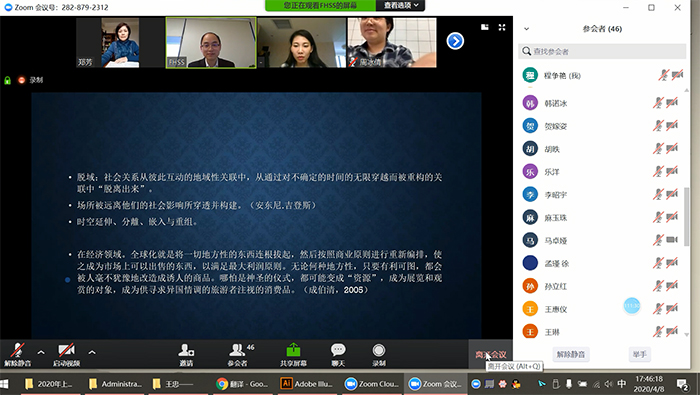Click Raise Hand (举手) button
Image resolution: width=700 pixels, height=395 pixels.
[639, 354]
